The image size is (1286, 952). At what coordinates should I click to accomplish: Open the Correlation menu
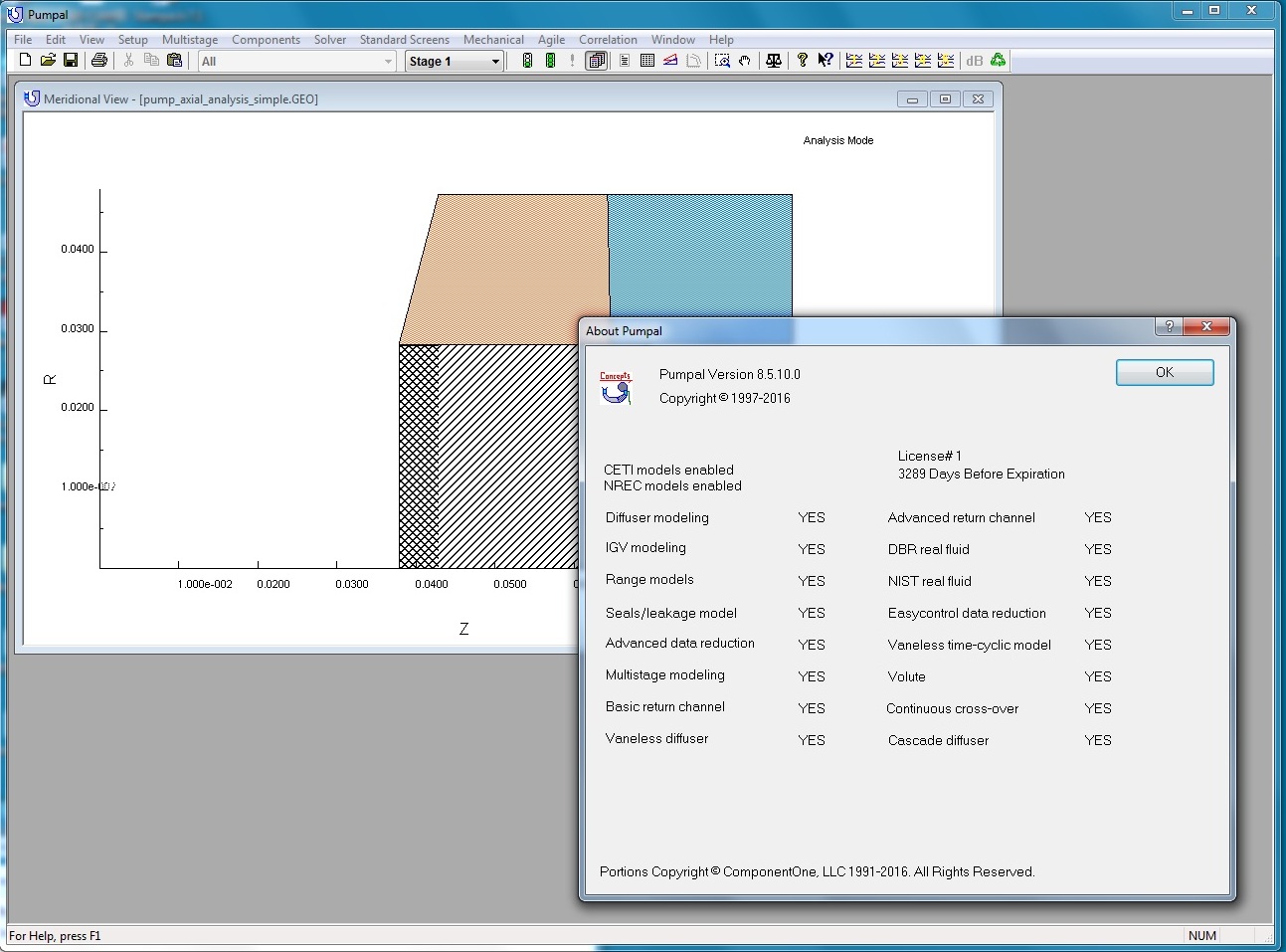tap(608, 40)
